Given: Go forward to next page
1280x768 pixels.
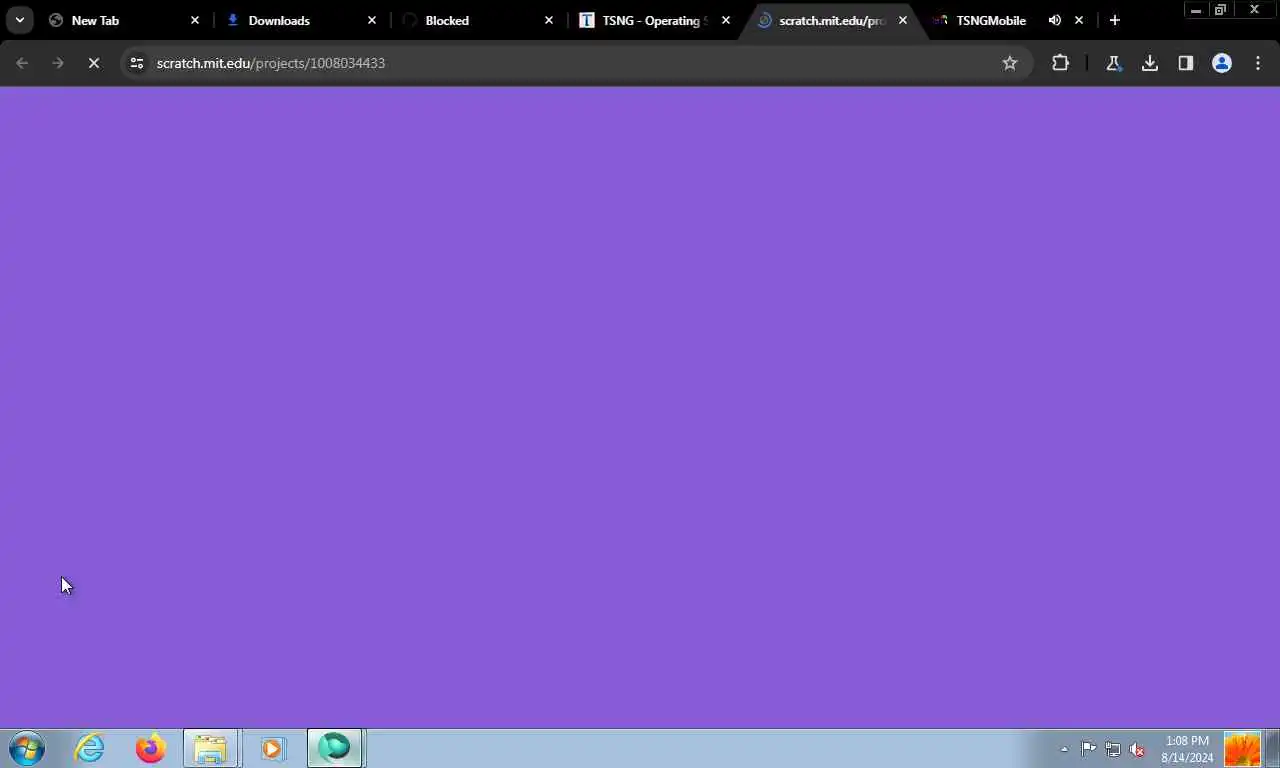Looking at the screenshot, I should pyautogui.click(x=58, y=63).
